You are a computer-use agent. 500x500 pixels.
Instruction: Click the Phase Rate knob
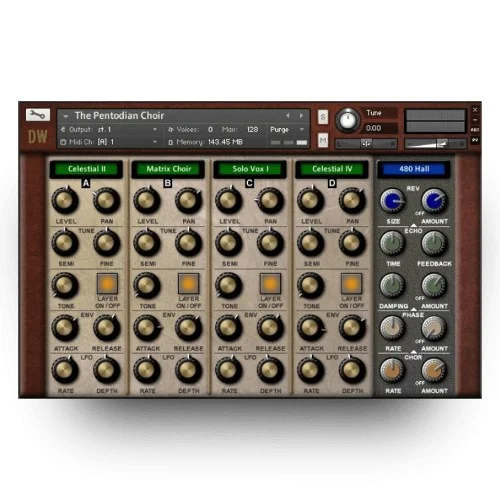pos(393,328)
